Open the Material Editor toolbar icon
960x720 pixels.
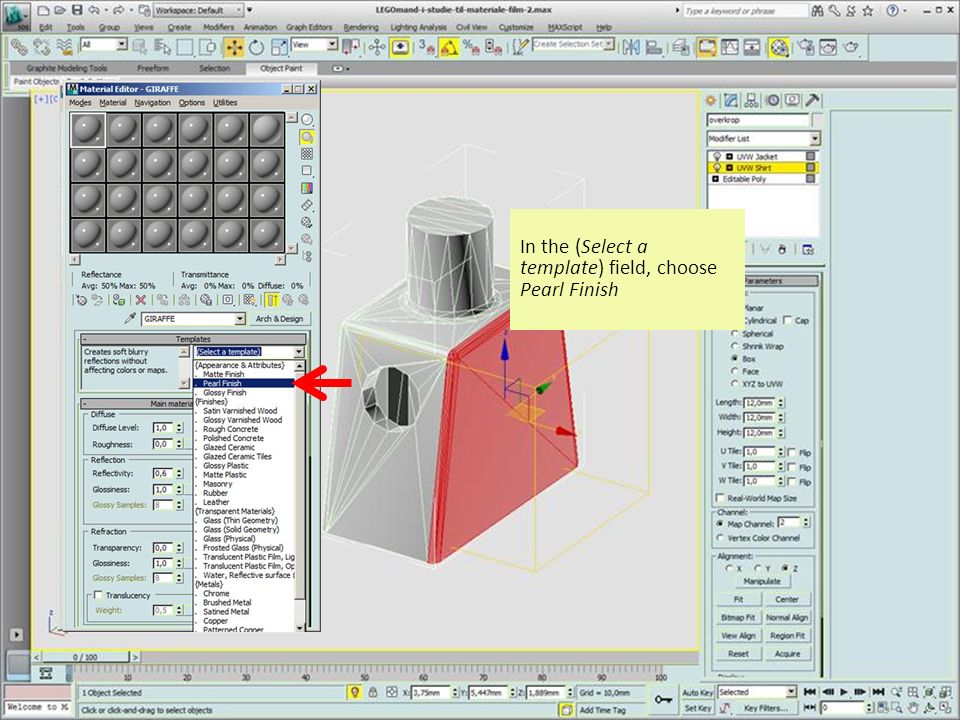coord(779,47)
